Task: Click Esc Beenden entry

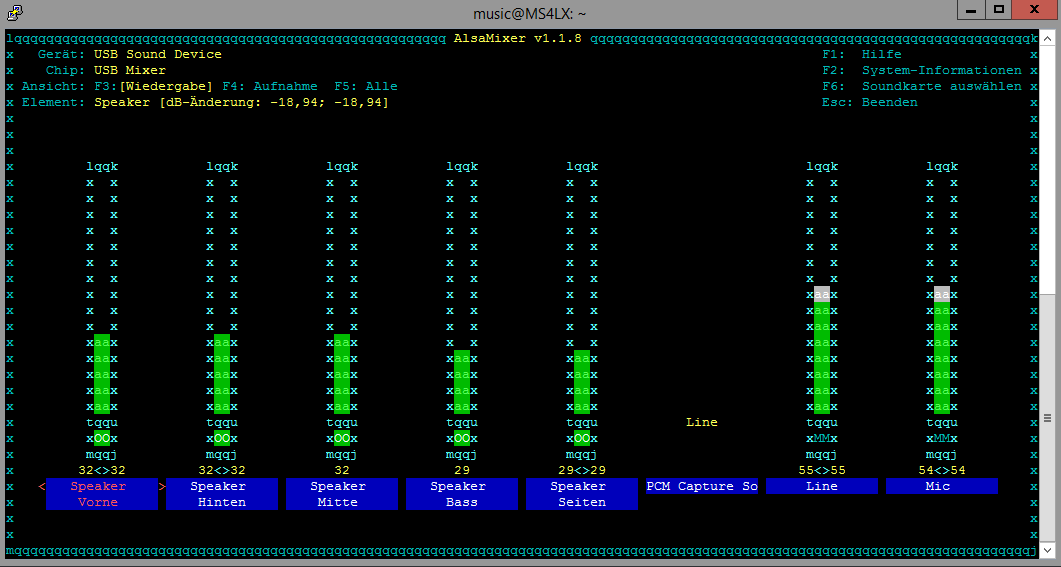Action: (870, 102)
